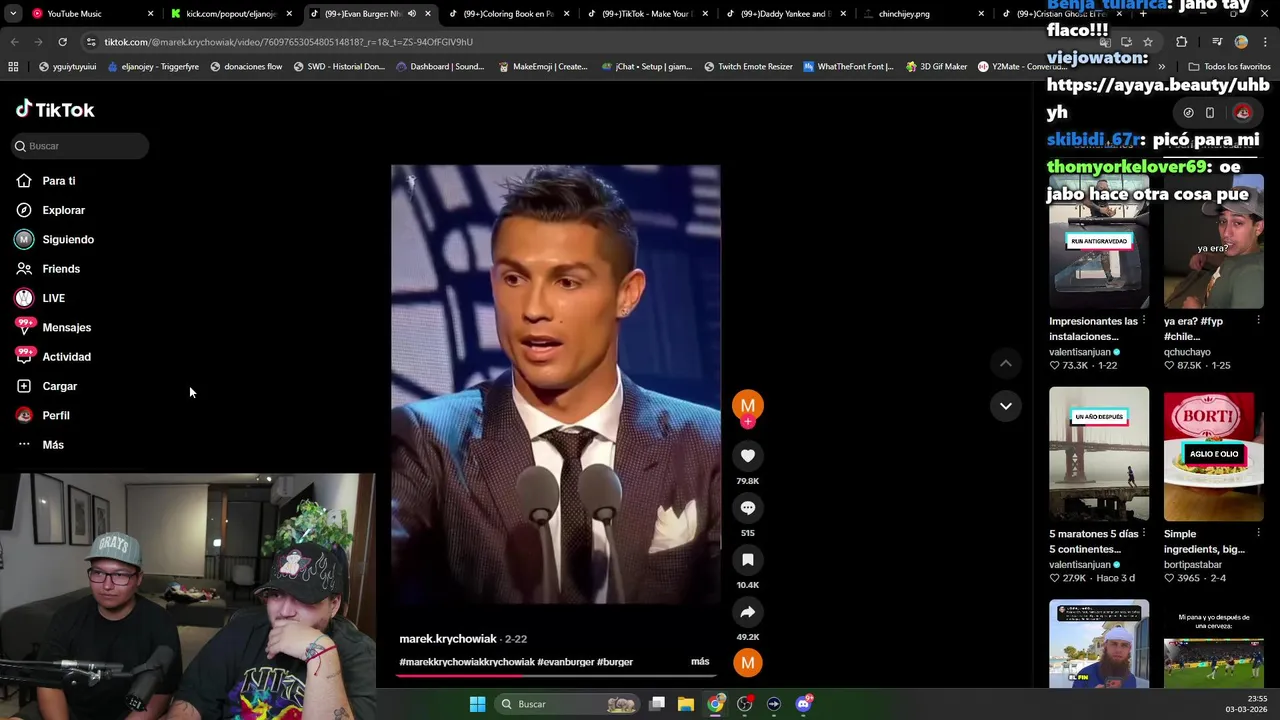This screenshot has width=1280, height=720.
Task: Open Chrome apps grid in bookmarks bar
Action: (x=13, y=67)
